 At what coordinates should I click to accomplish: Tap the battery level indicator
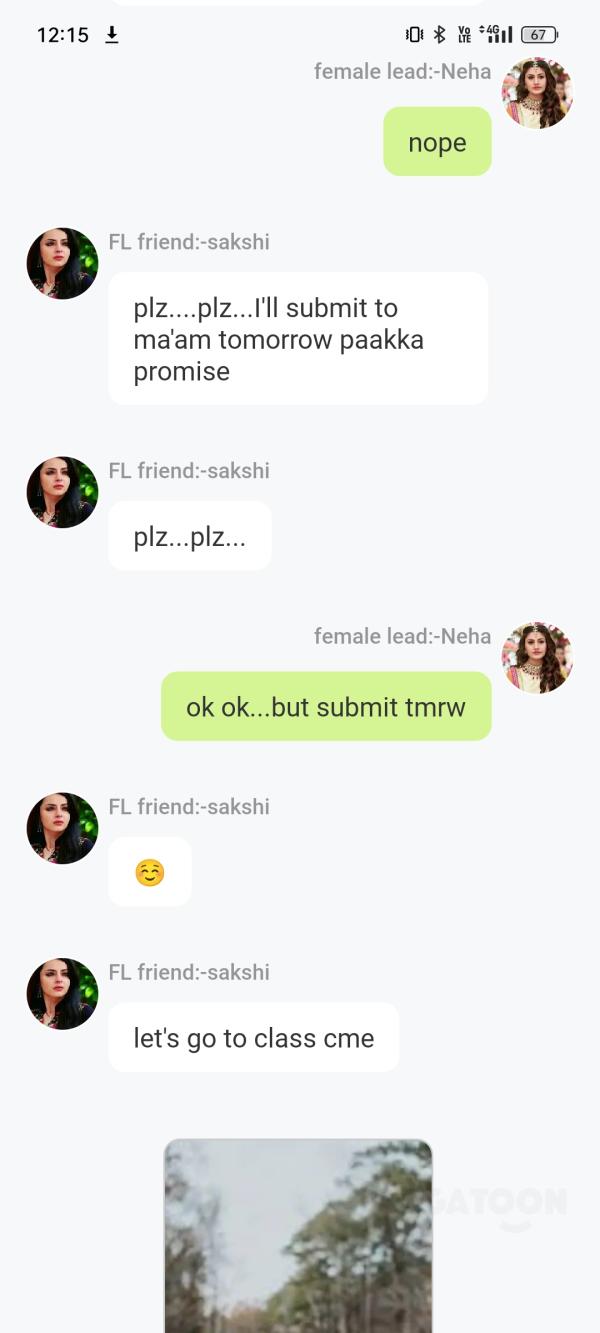pyautogui.click(x=539, y=35)
